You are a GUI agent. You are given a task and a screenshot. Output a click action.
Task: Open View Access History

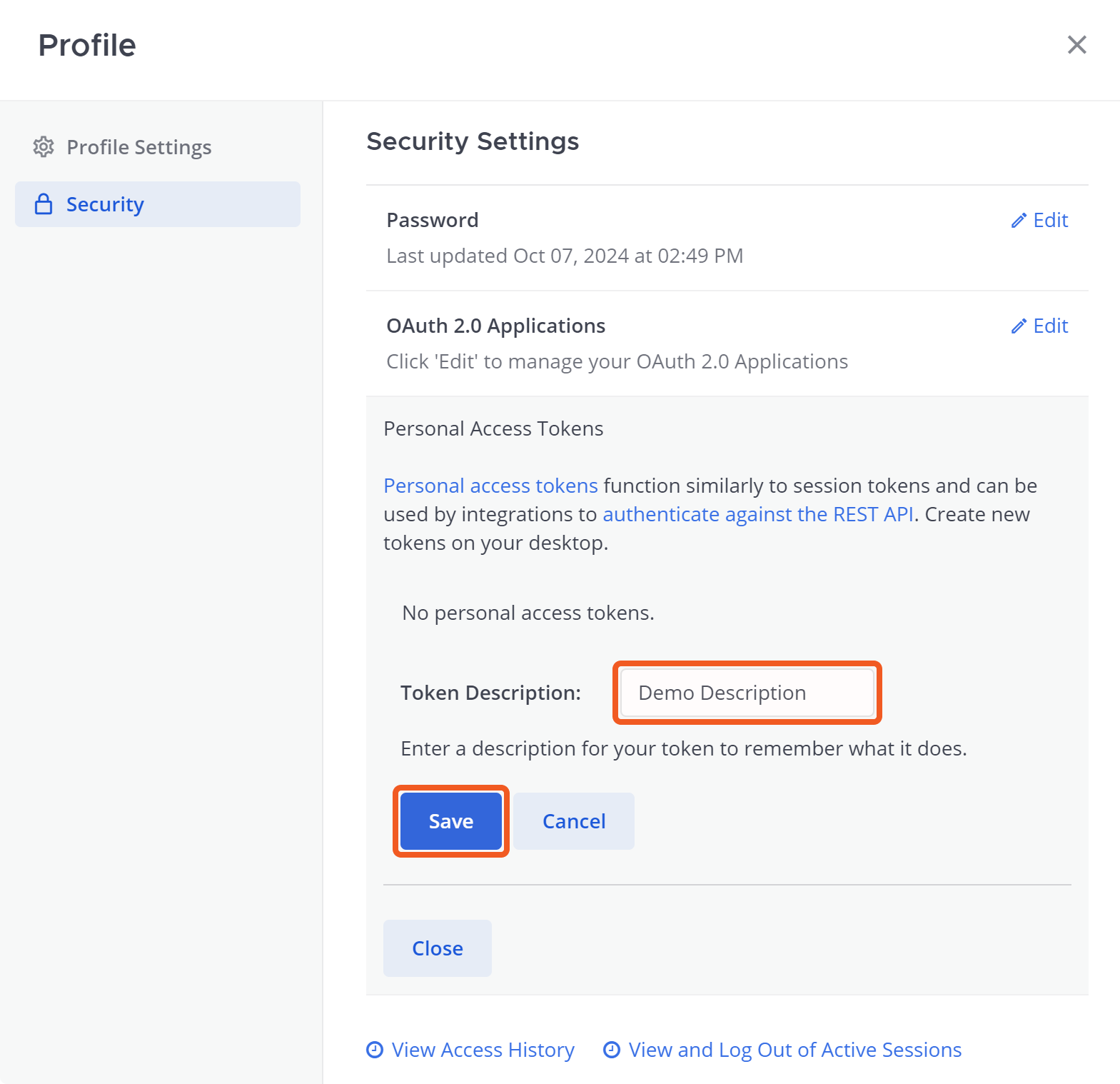coord(483,1050)
